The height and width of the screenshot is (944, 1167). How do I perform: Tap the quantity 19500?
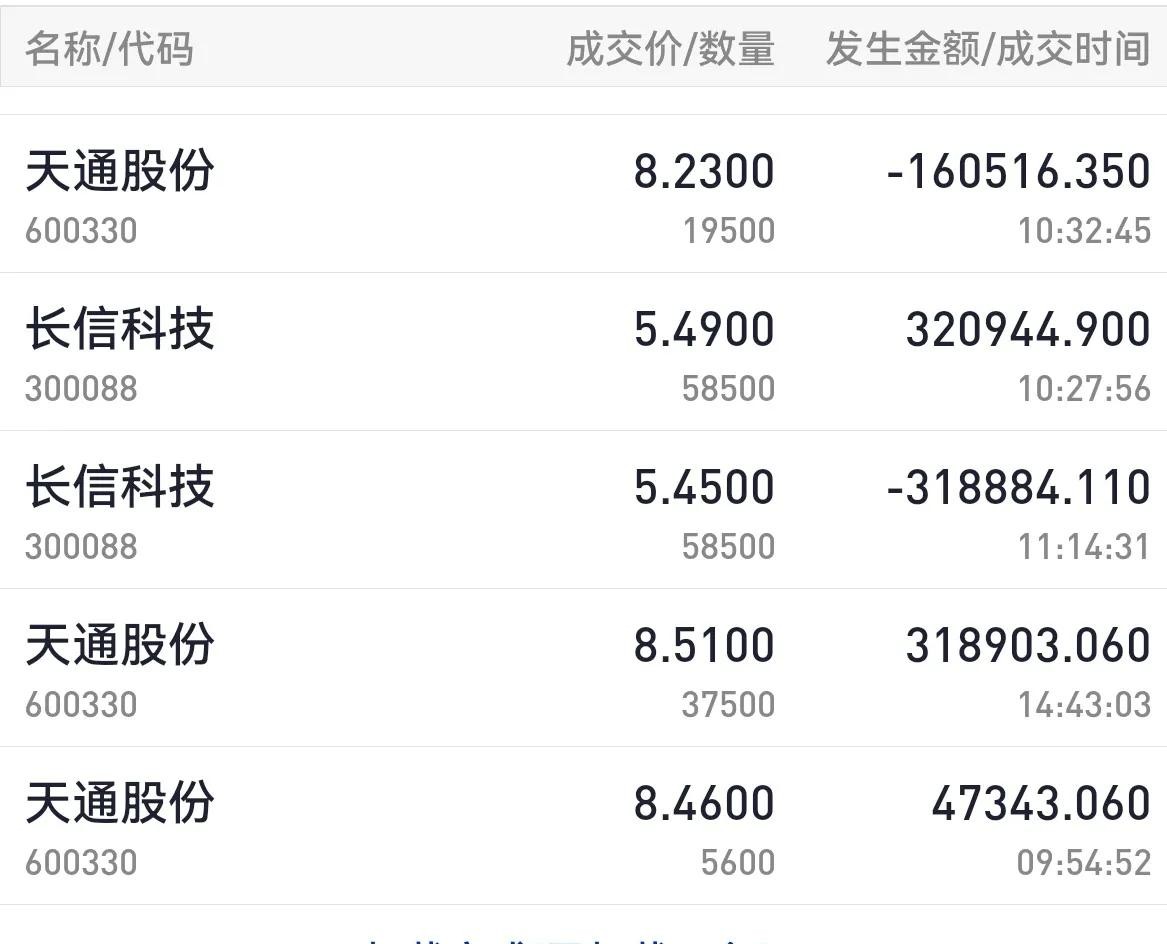pos(729,231)
